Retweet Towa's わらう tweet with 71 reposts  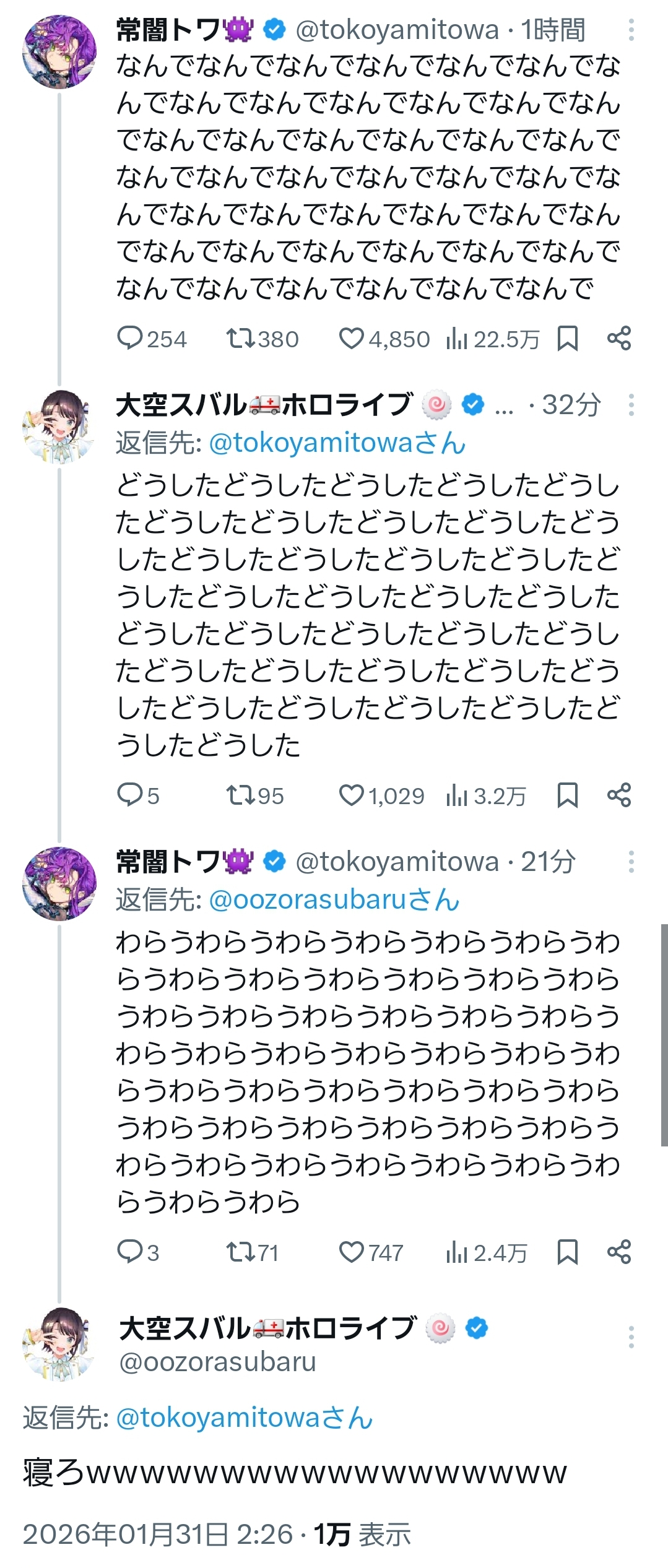pyautogui.click(x=240, y=1252)
